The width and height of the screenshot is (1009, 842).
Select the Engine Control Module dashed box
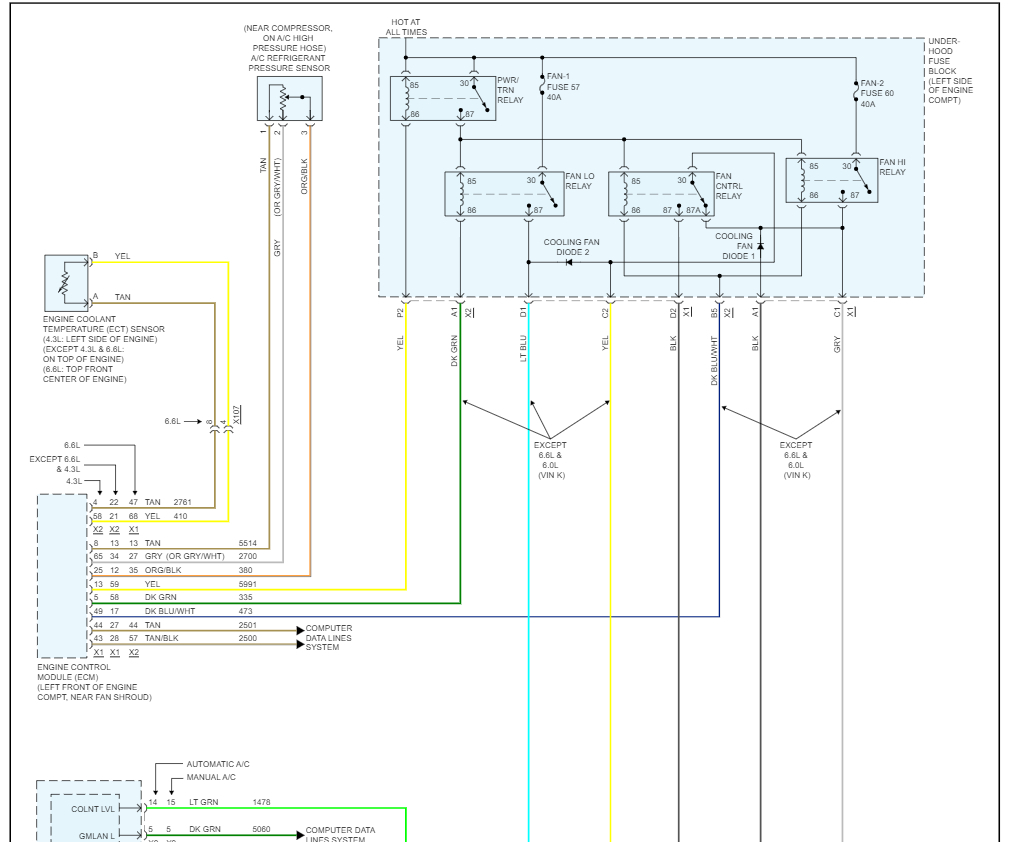[62, 576]
